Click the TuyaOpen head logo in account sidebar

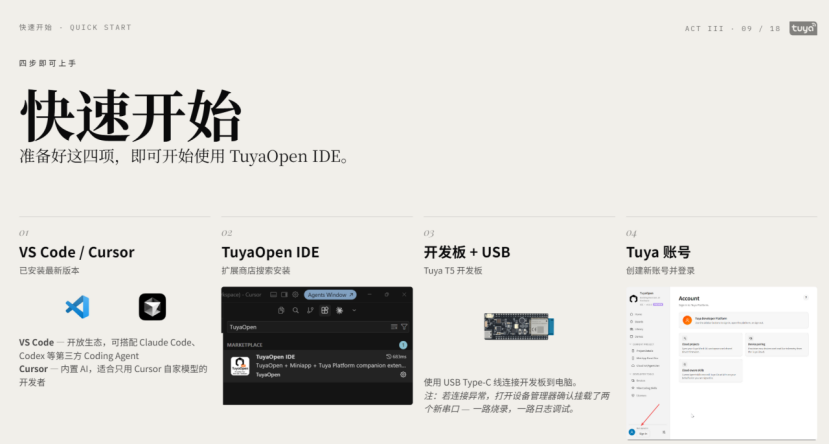[634, 299]
